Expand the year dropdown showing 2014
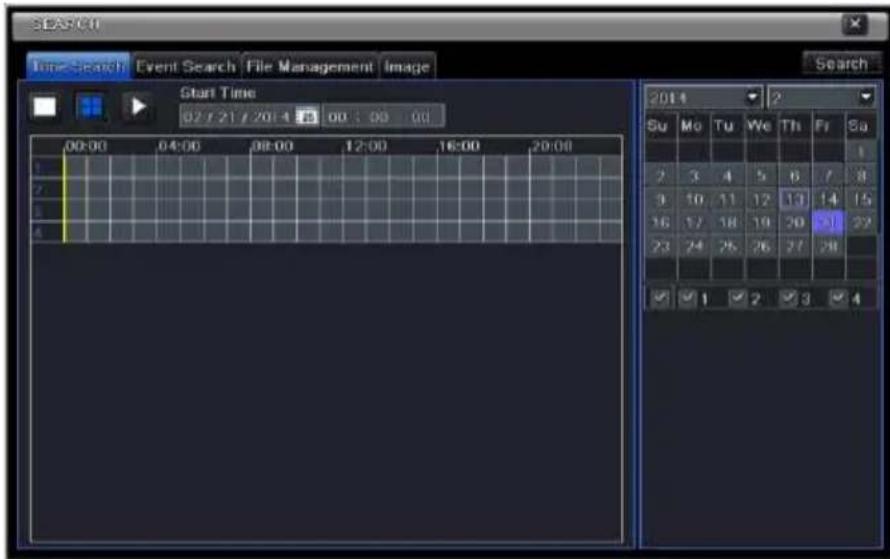This screenshot has height=559, width=890. (753, 98)
